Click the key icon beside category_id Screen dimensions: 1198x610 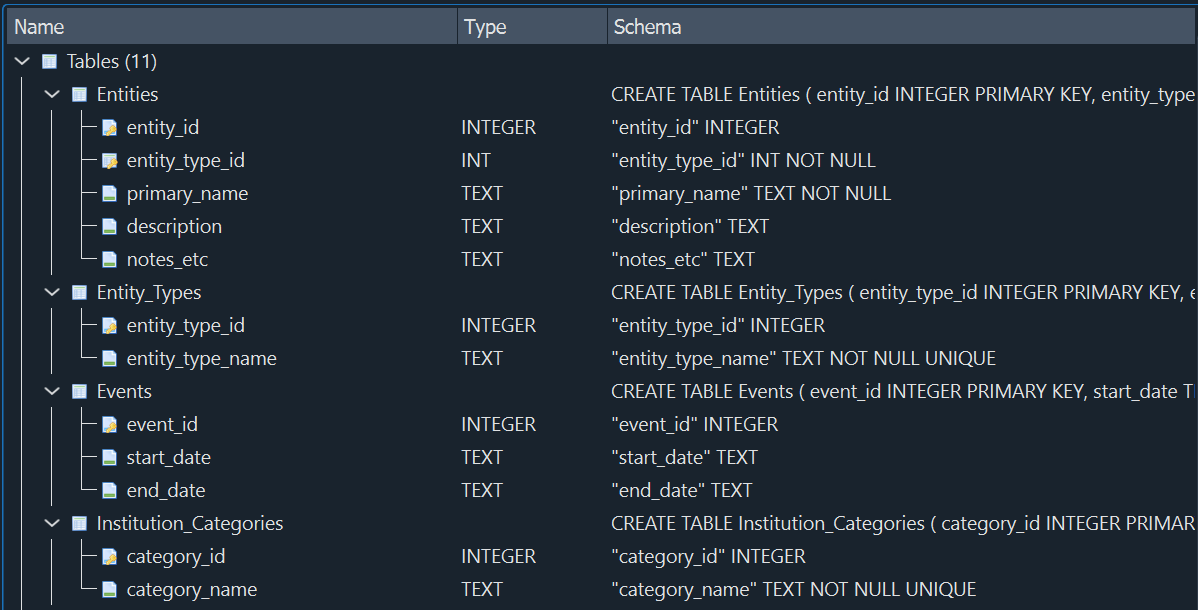(x=109, y=556)
